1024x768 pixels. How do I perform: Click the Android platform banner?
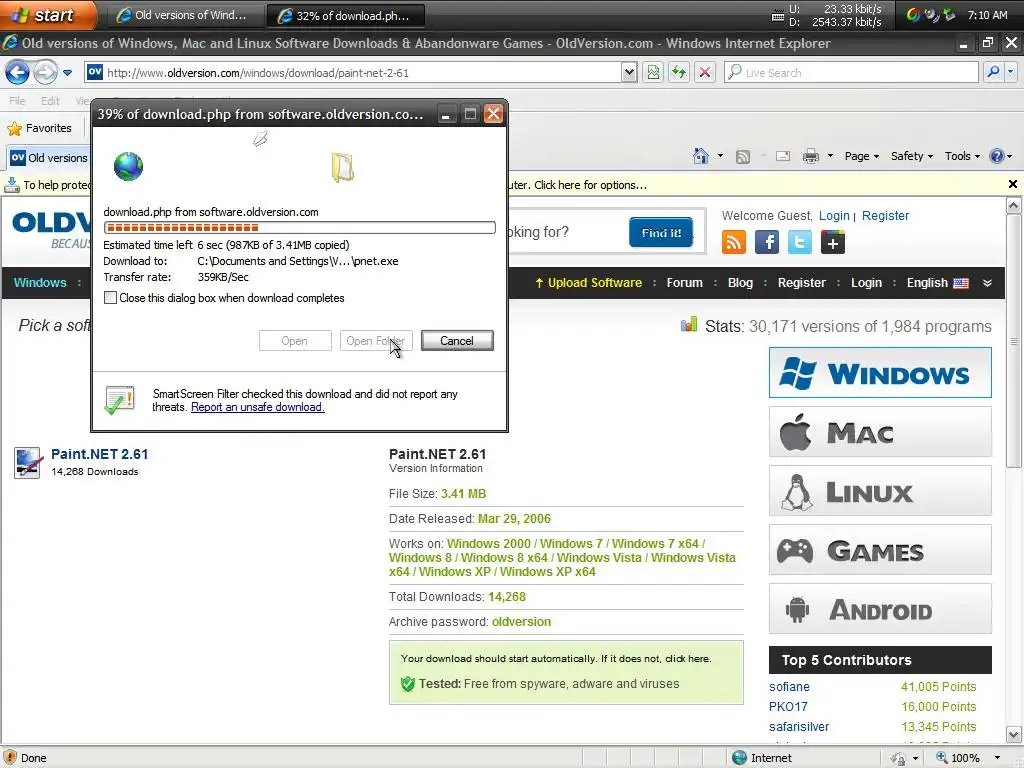coord(880,609)
